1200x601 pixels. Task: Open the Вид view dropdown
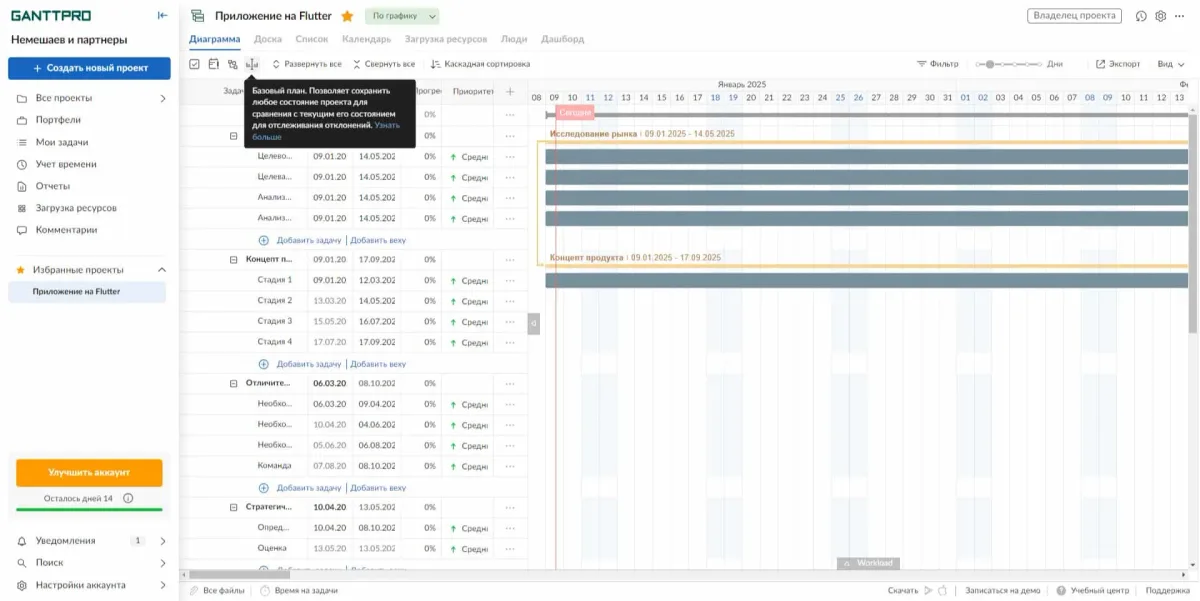pos(1170,64)
